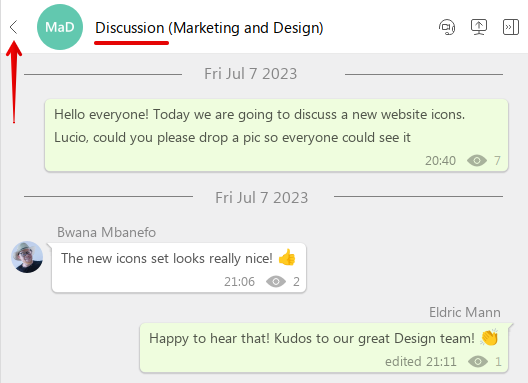Start screen sharing presentation
Screen dimensions: 528x383
(x=479, y=27)
